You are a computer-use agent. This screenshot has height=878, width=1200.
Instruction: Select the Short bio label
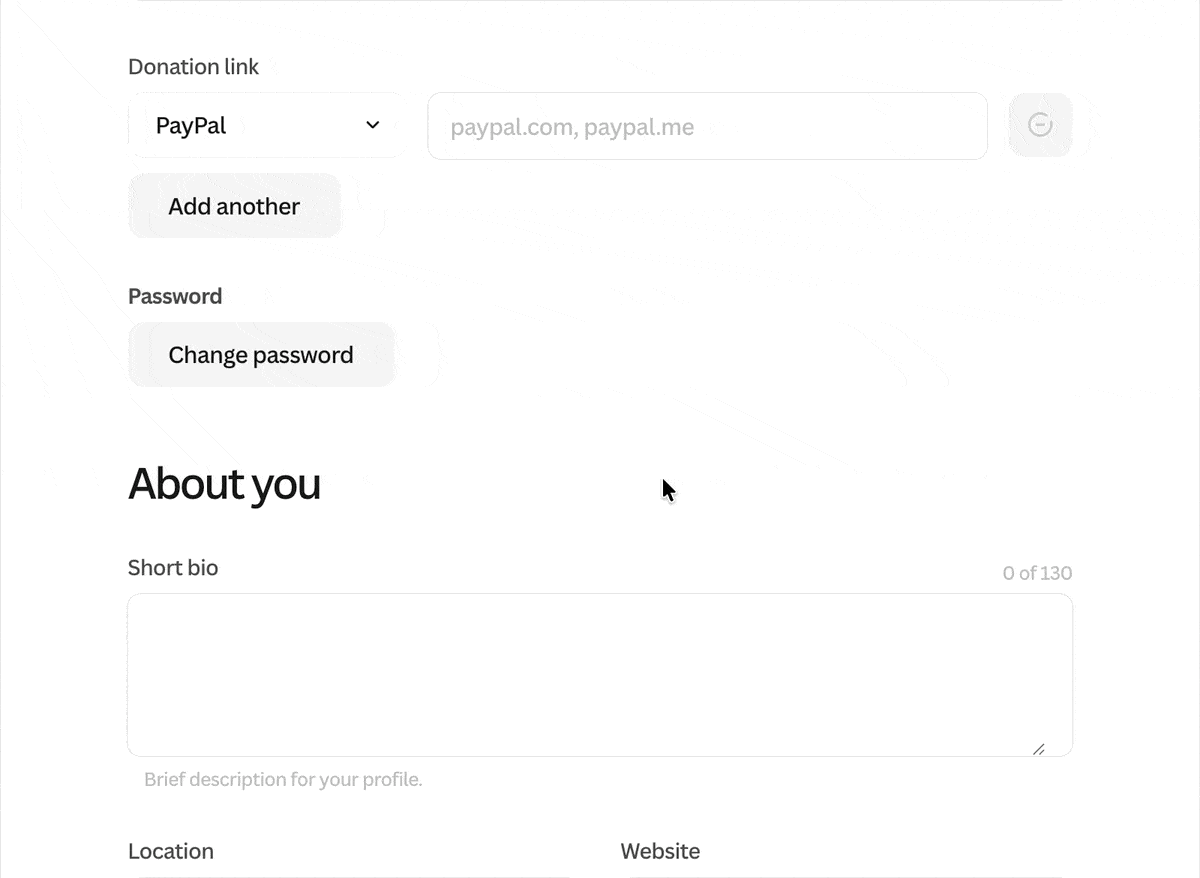pos(173,568)
